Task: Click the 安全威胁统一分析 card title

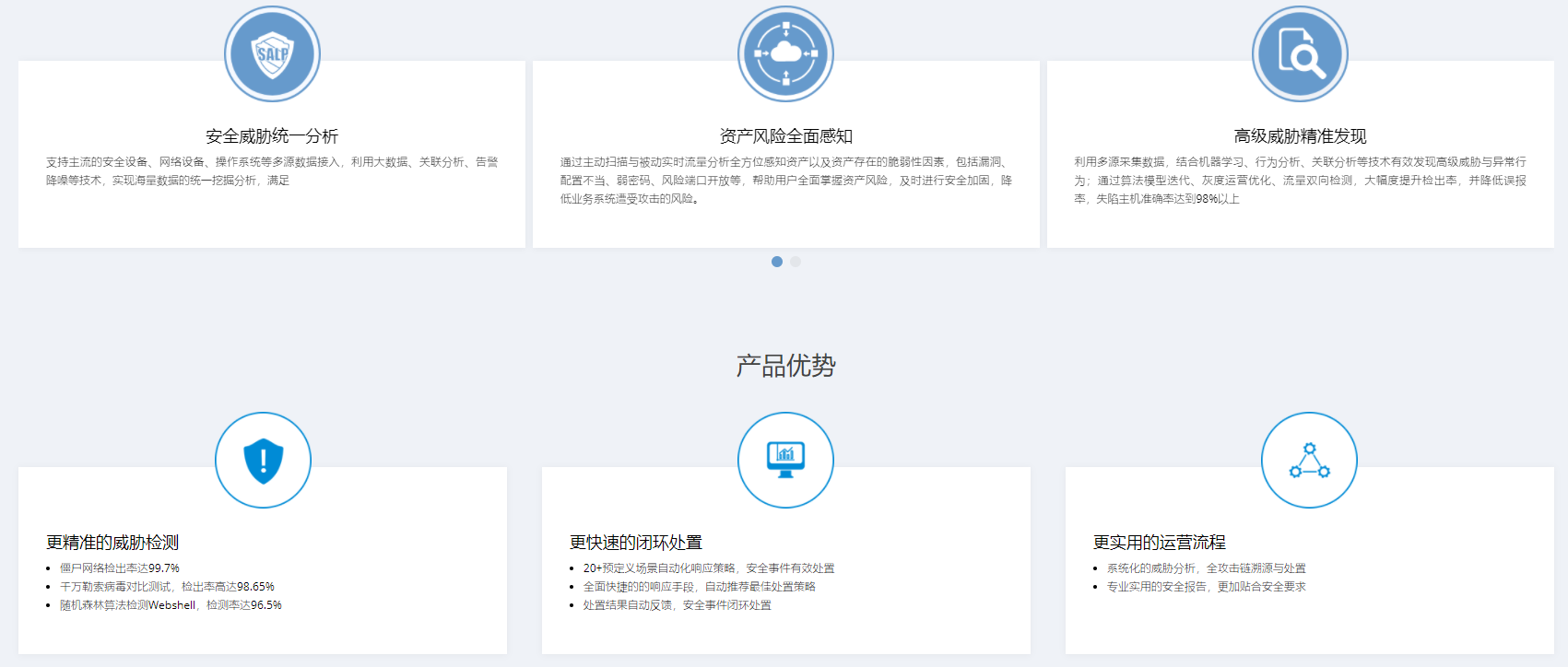Action: point(272,136)
